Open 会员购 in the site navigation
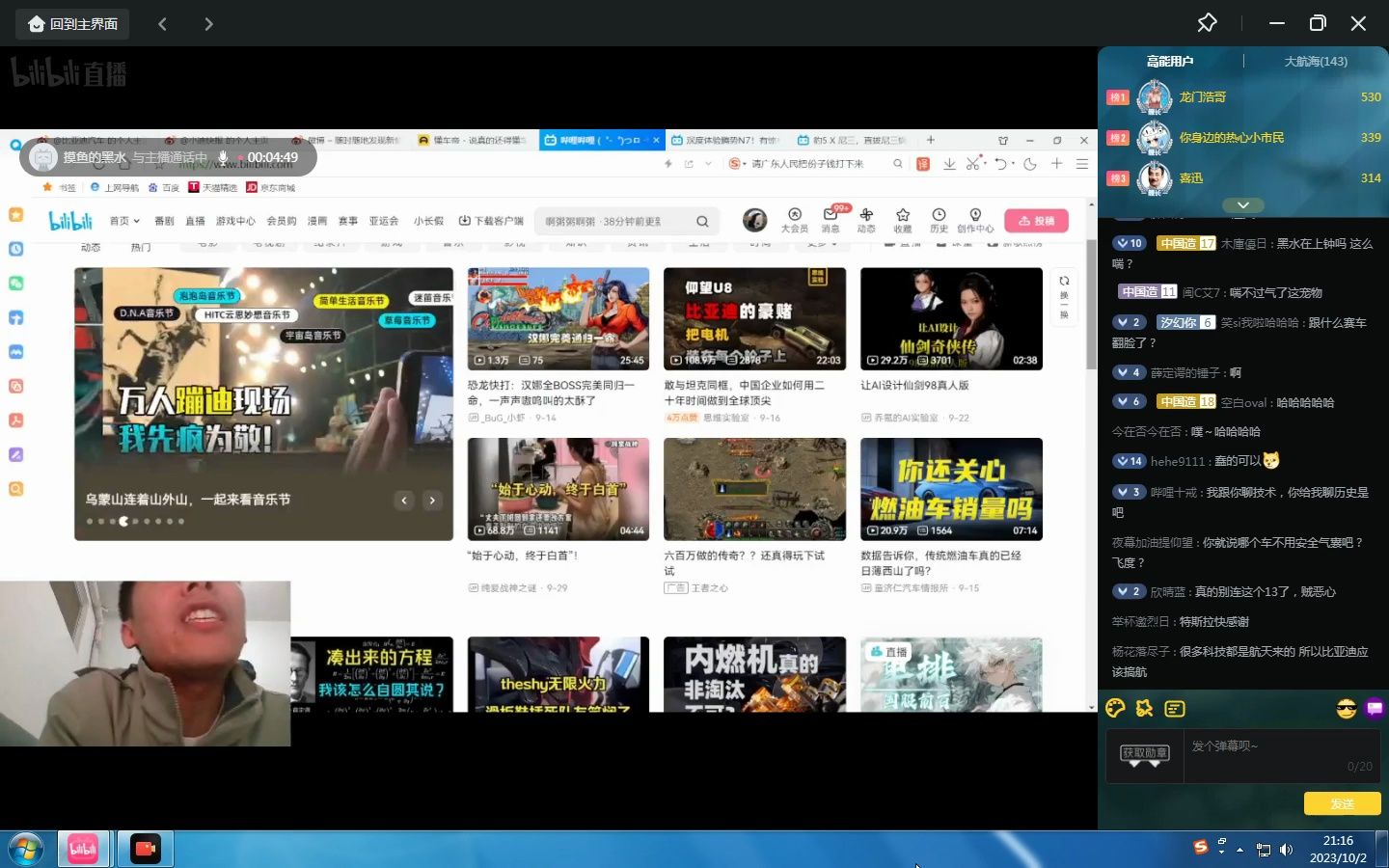The height and width of the screenshot is (868, 1389). coord(282,221)
